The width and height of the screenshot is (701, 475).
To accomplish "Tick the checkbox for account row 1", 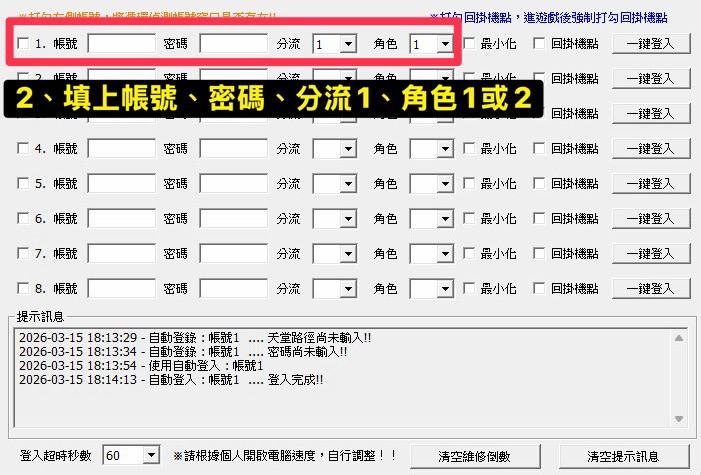I will point(23,43).
